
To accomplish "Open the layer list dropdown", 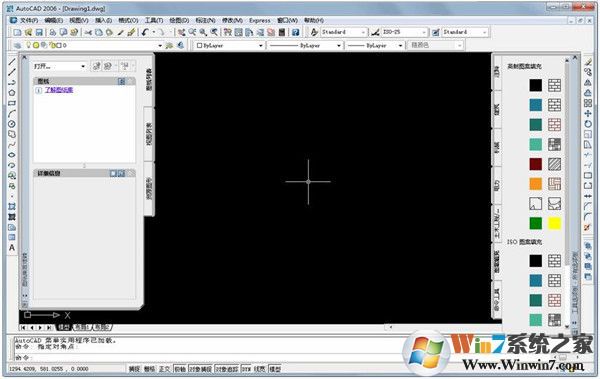I will [x=160, y=46].
